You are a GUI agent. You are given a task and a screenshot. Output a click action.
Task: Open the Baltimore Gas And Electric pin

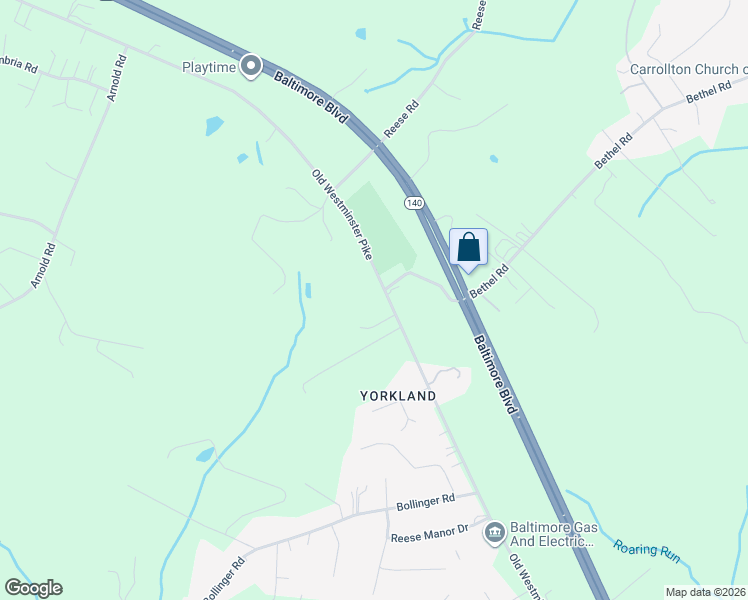[x=495, y=534]
